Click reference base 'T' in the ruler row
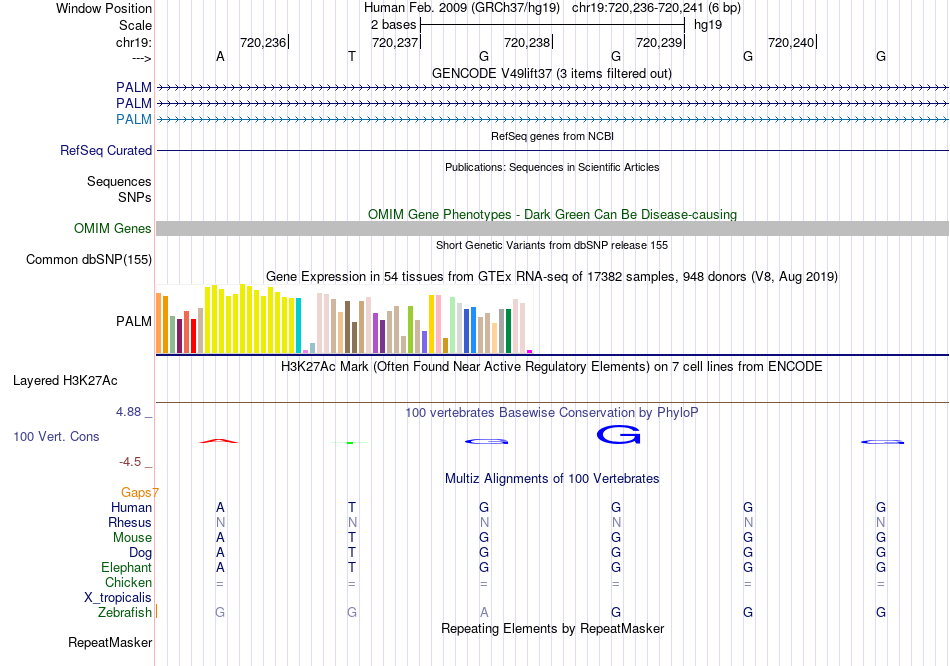This screenshot has height=666, width=950. point(352,56)
